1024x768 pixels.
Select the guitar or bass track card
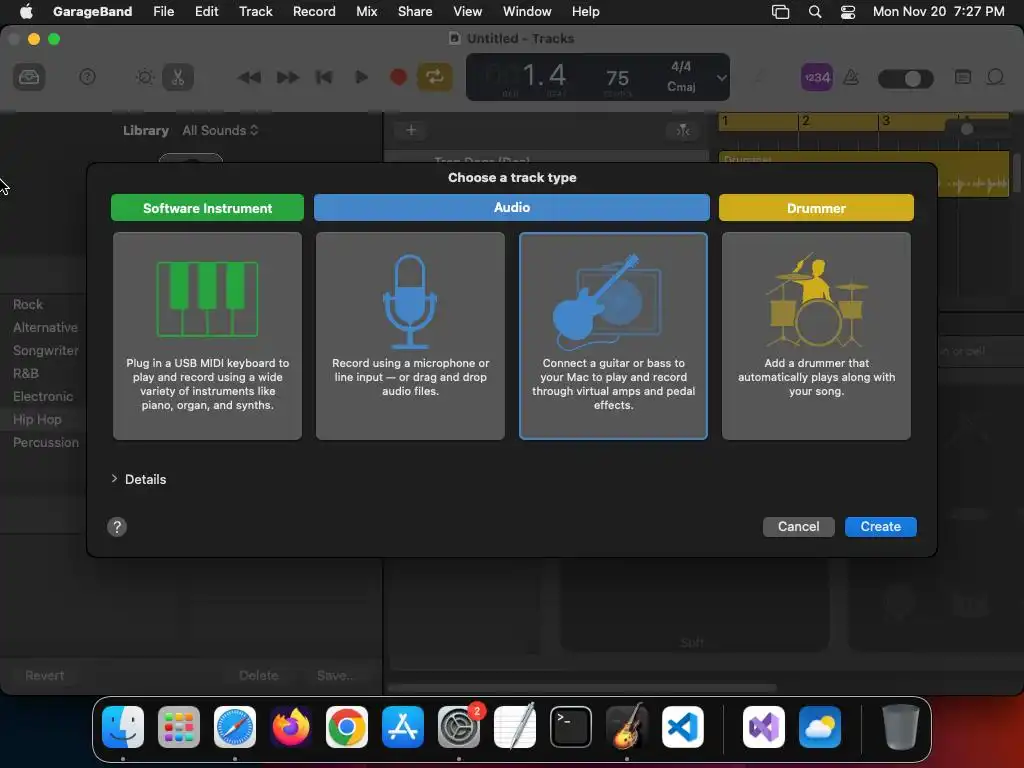pos(613,336)
